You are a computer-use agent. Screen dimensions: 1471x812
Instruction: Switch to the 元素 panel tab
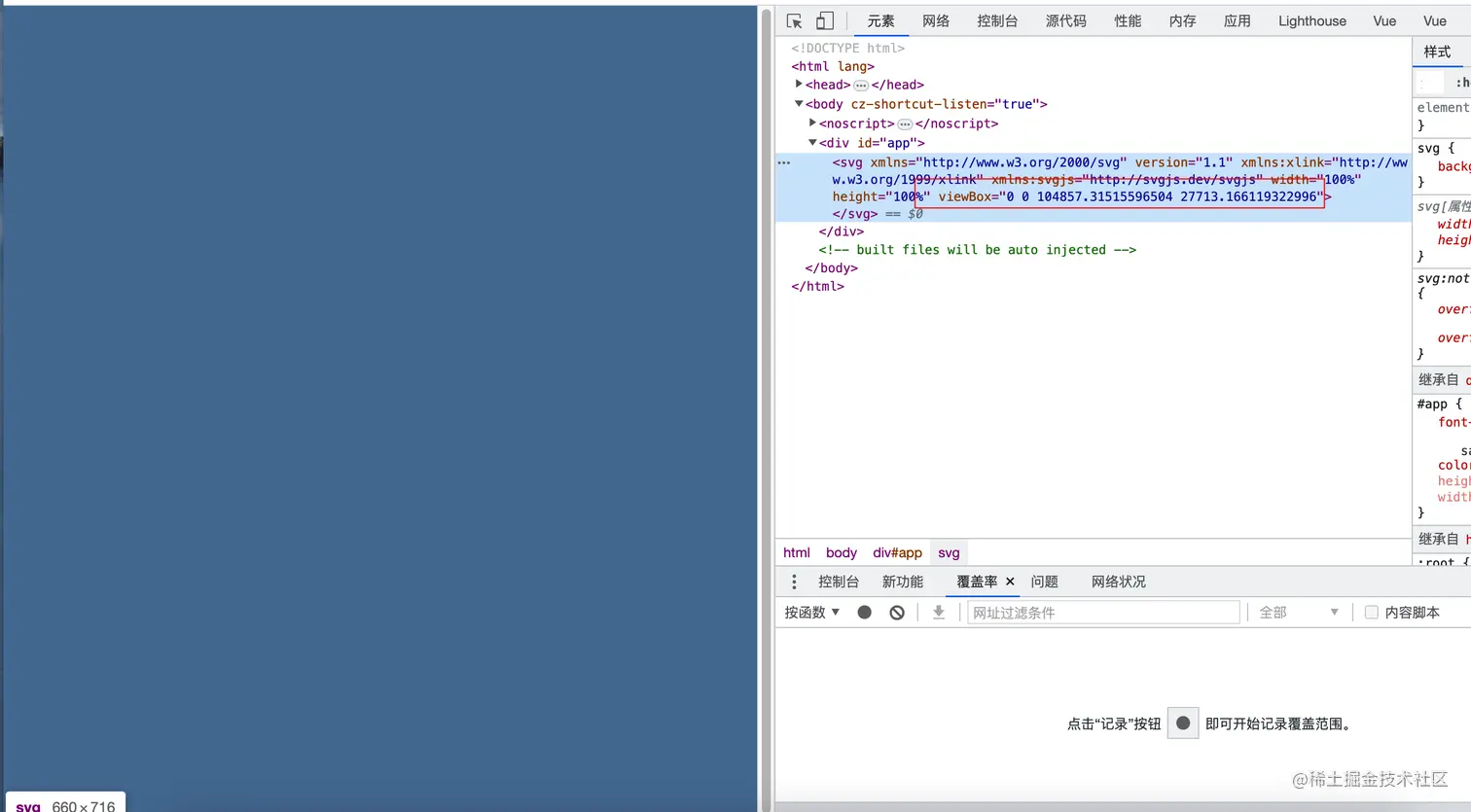pos(880,21)
